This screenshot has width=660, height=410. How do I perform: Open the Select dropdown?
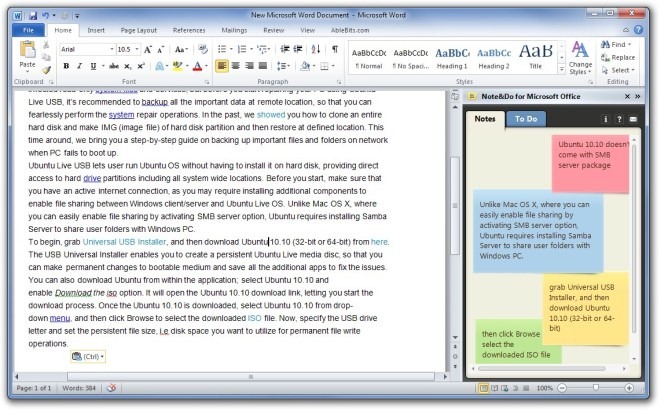coord(618,70)
